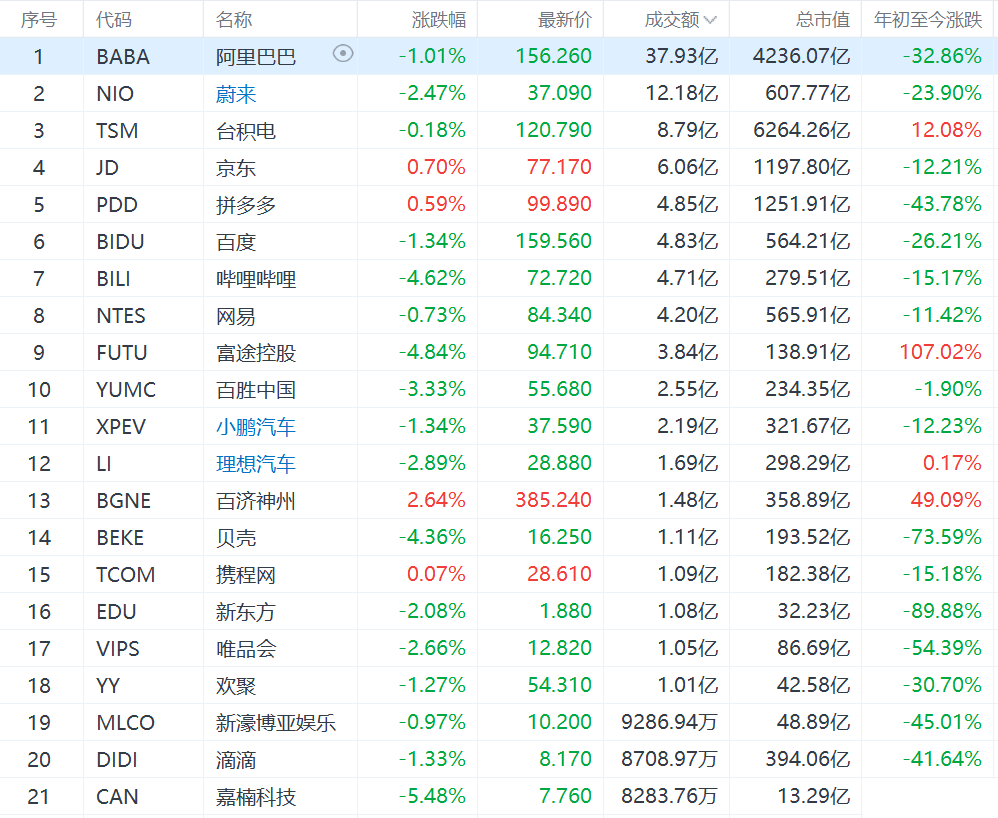The height and width of the screenshot is (818, 998).
Task: Click the 百济神州 stock name
Action: coord(256,501)
